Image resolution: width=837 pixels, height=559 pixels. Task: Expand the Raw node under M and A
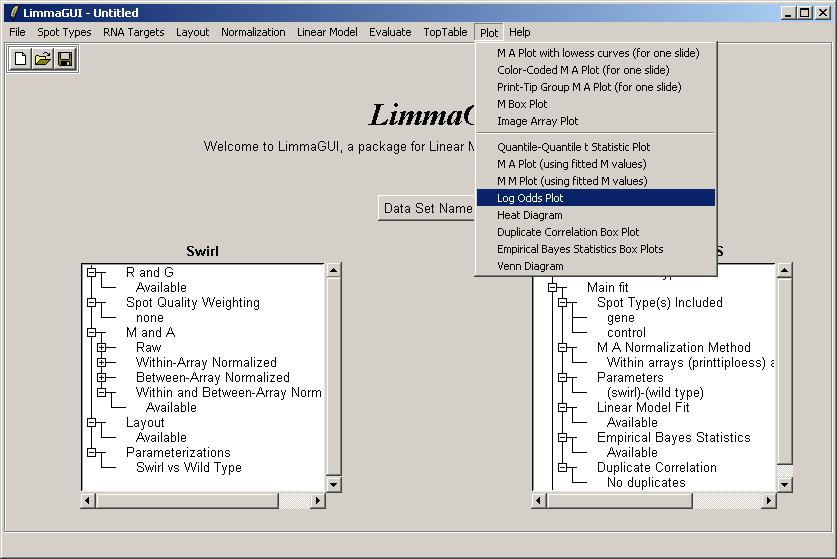tap(101, 347)
